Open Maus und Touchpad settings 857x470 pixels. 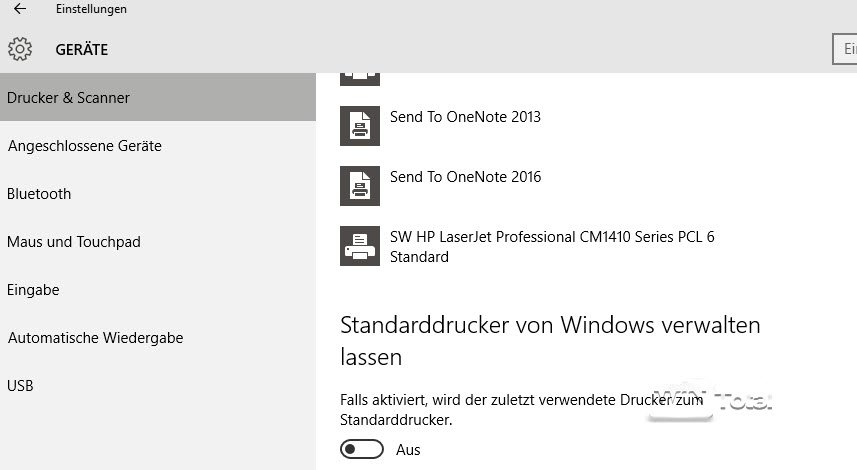point(74,242)
